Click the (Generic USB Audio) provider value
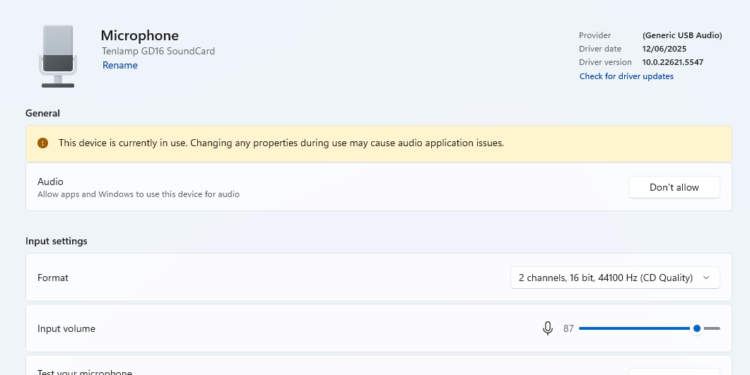Image resolution: width=750 pixels, height=375 pixels. pyautogui.click(x=682, y=35)
